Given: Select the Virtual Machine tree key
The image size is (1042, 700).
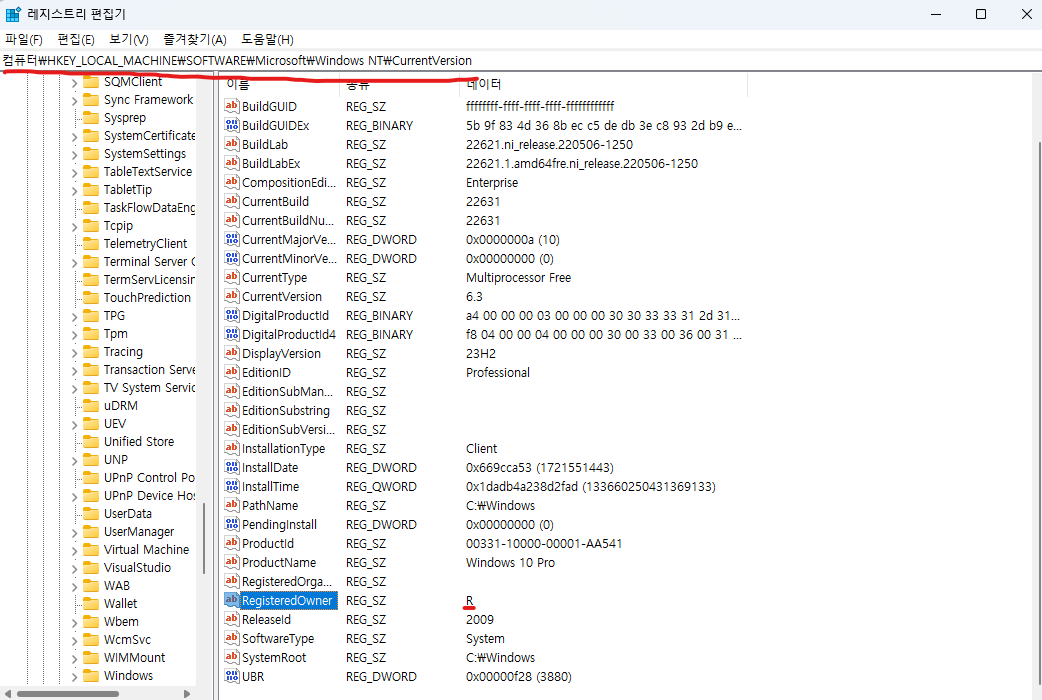Looking at the screenshot, I should 146,550.
